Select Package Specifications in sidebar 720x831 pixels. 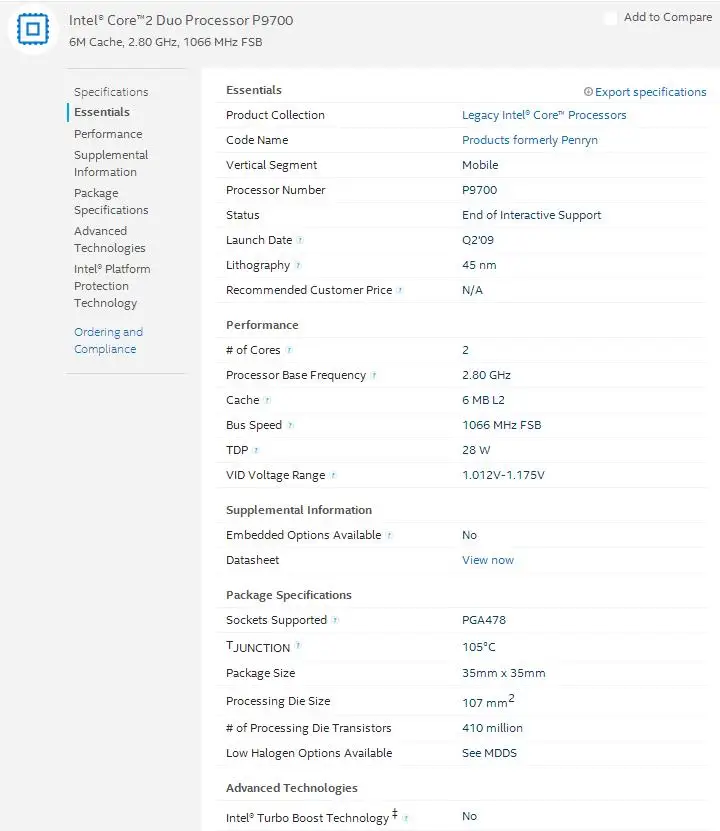click(111, 201)
